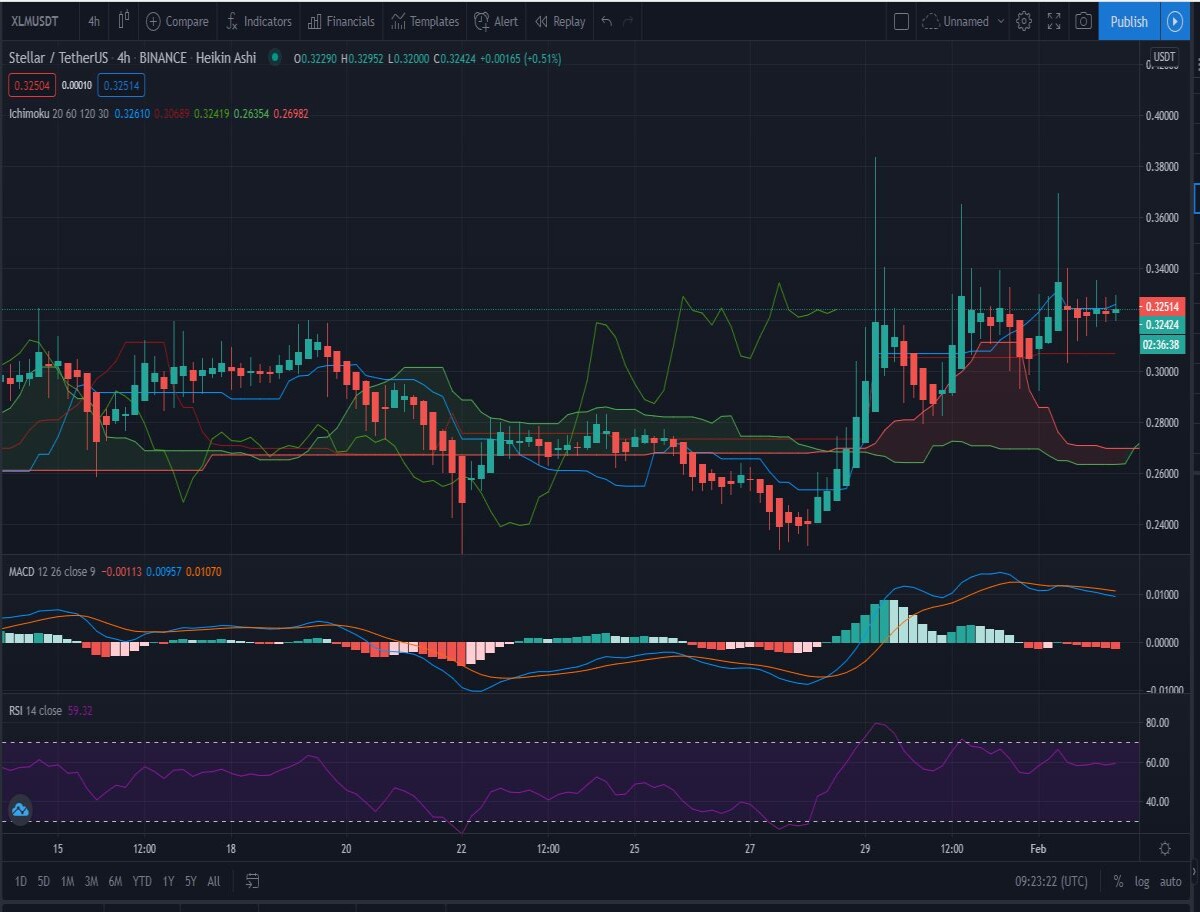1200x912 pixels.
Task: Take a chart snapshot with camera icon
Action: pyautogui.click(x=1083, y=21)
